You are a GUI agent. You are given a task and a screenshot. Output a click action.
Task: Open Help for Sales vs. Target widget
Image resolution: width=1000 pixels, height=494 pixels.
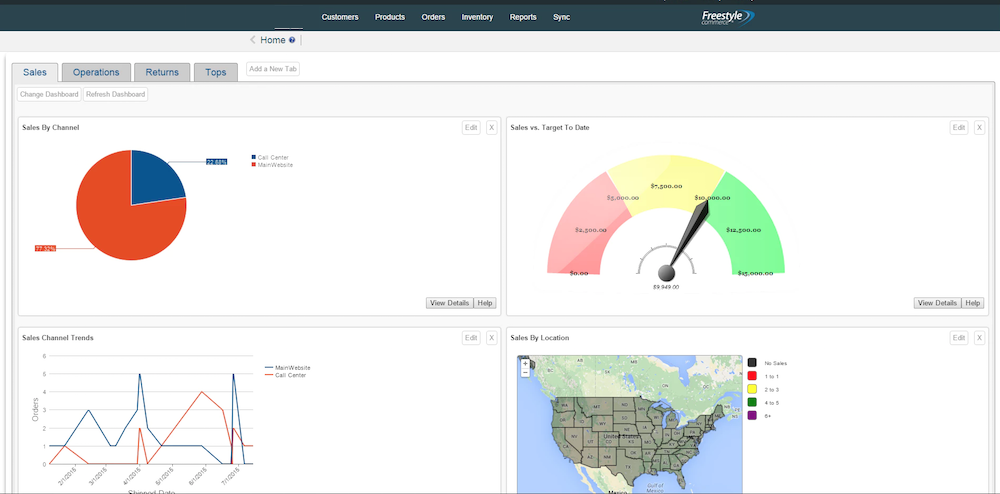973,303
